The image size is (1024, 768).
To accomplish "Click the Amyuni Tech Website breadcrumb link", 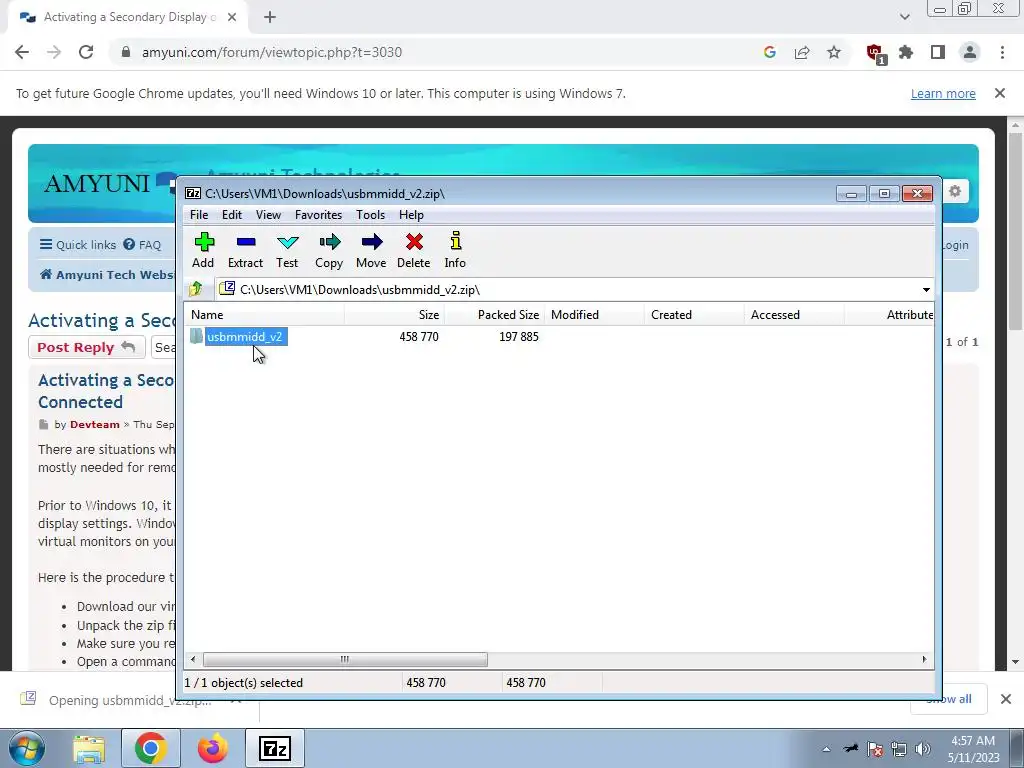I will click(x=108, y=275).
